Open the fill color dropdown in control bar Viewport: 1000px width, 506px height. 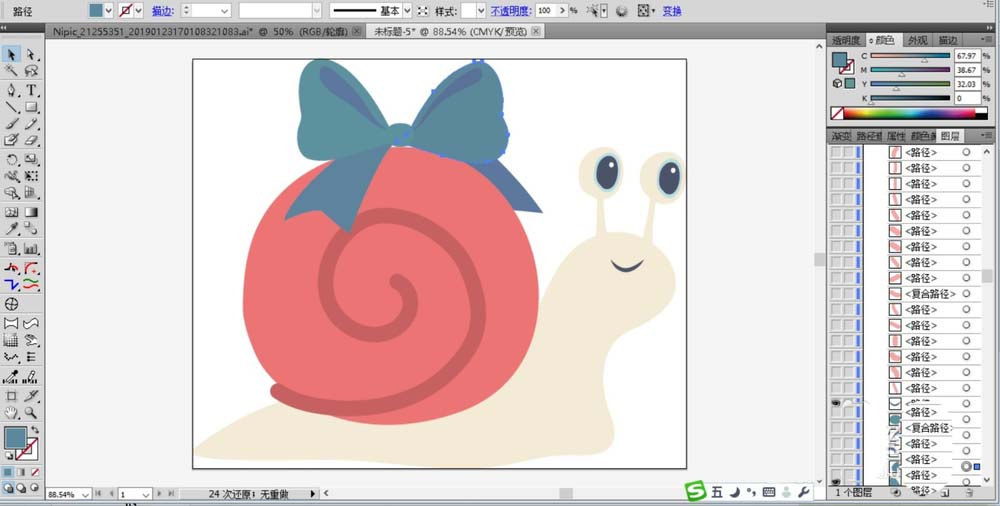(x=110, y=10)
